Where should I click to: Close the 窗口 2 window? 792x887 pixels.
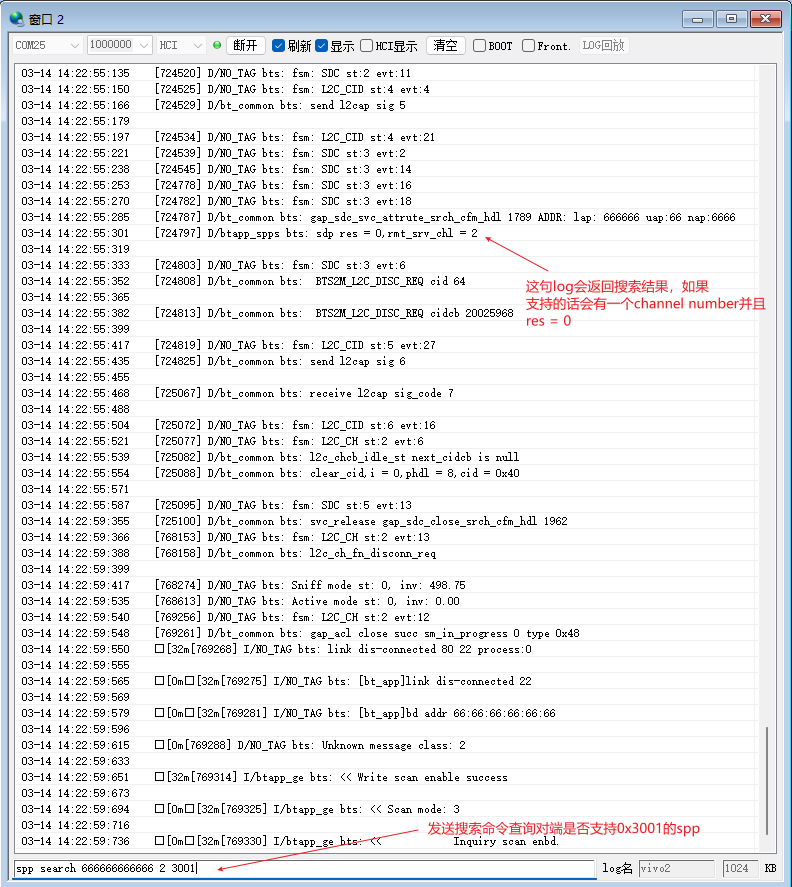pos(765,18)
